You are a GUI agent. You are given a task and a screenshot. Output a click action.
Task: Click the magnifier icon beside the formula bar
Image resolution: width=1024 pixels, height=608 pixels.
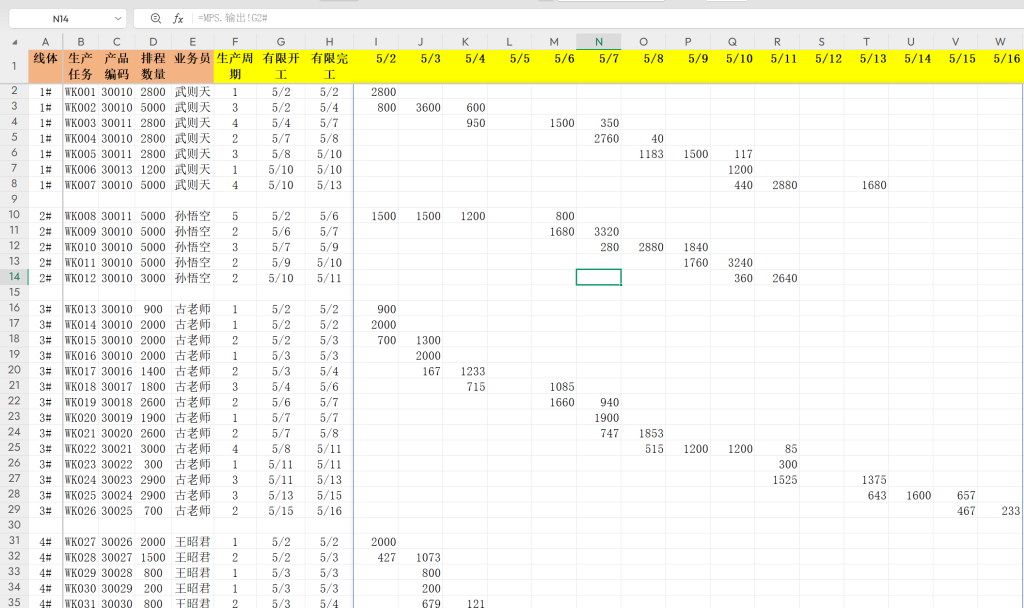155,18
